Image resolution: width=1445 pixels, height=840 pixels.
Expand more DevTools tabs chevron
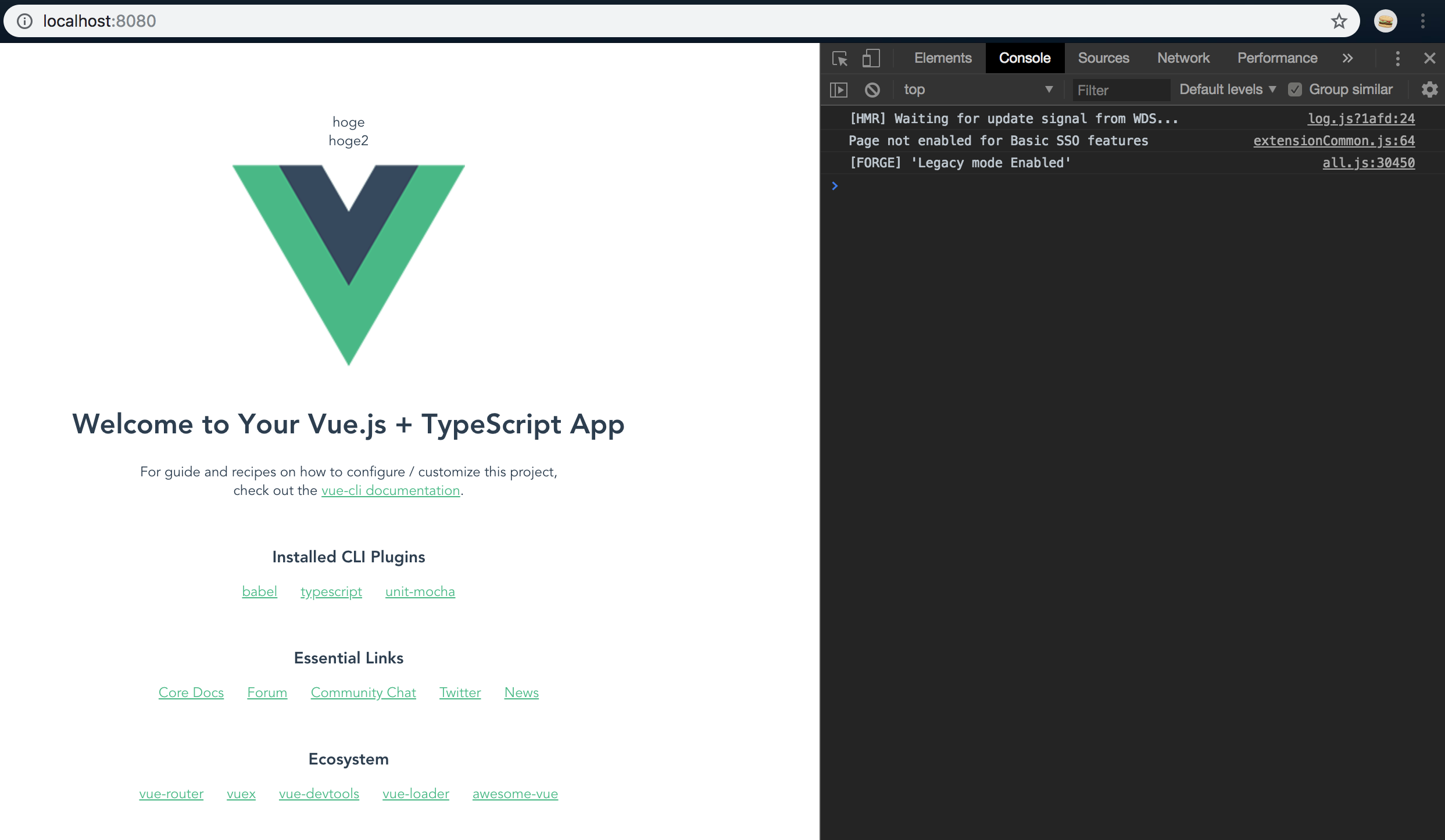point(1347,58)
